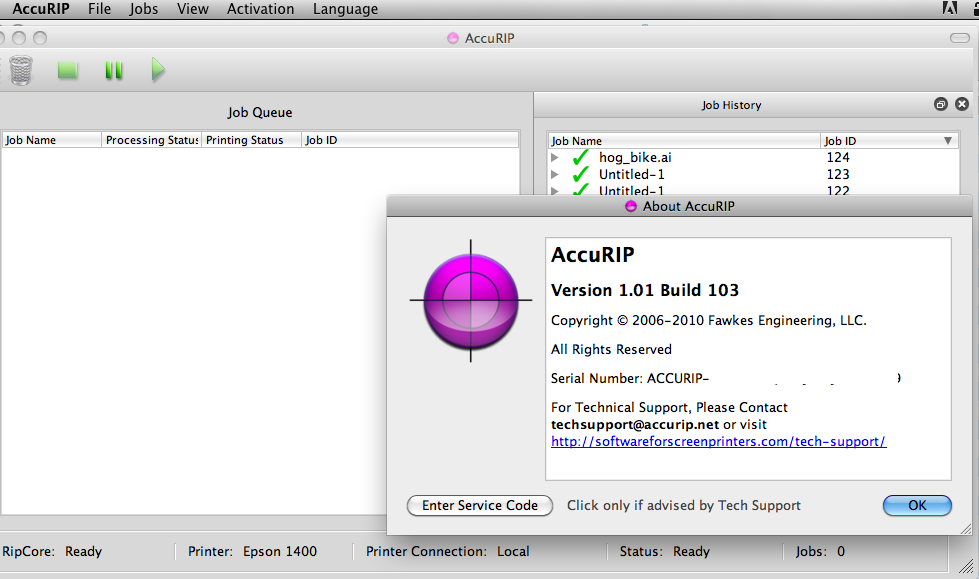This screenshot has width=979, height=579.
Task: Click the Job ID header in Job Queue
Action: click(x=410, y=140)
